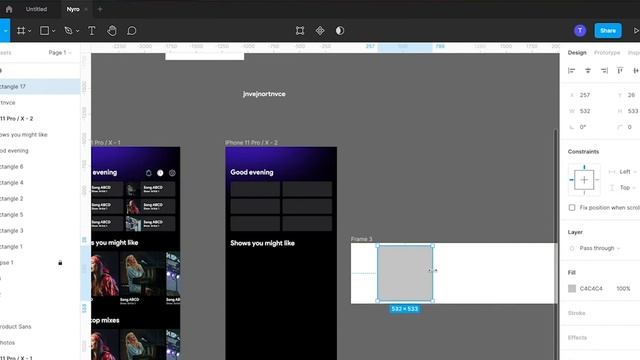Click the Edit object icon
Screen dimensions: 640x360
(x=300, y=31)
